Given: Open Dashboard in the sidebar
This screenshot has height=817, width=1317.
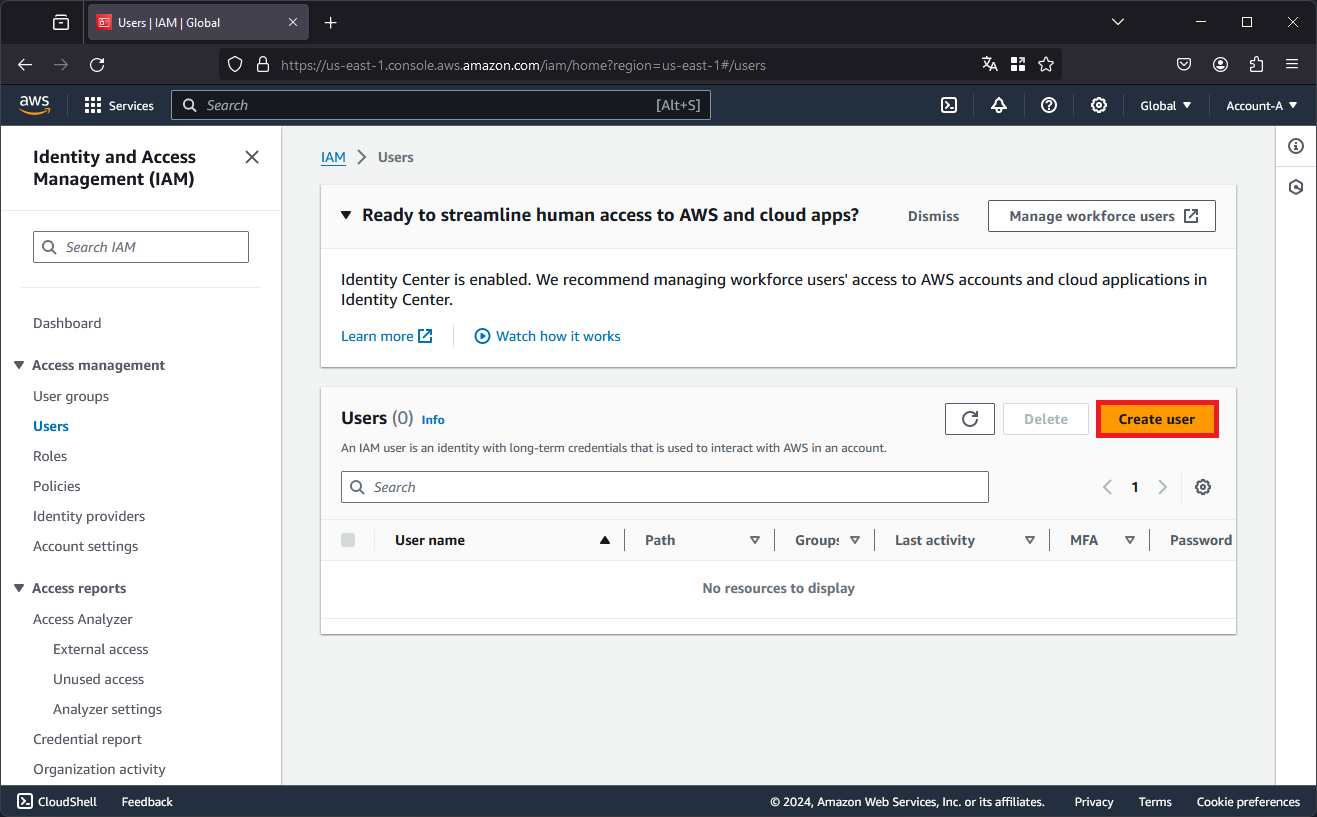Looking at the screenshot, I should 67,323.
